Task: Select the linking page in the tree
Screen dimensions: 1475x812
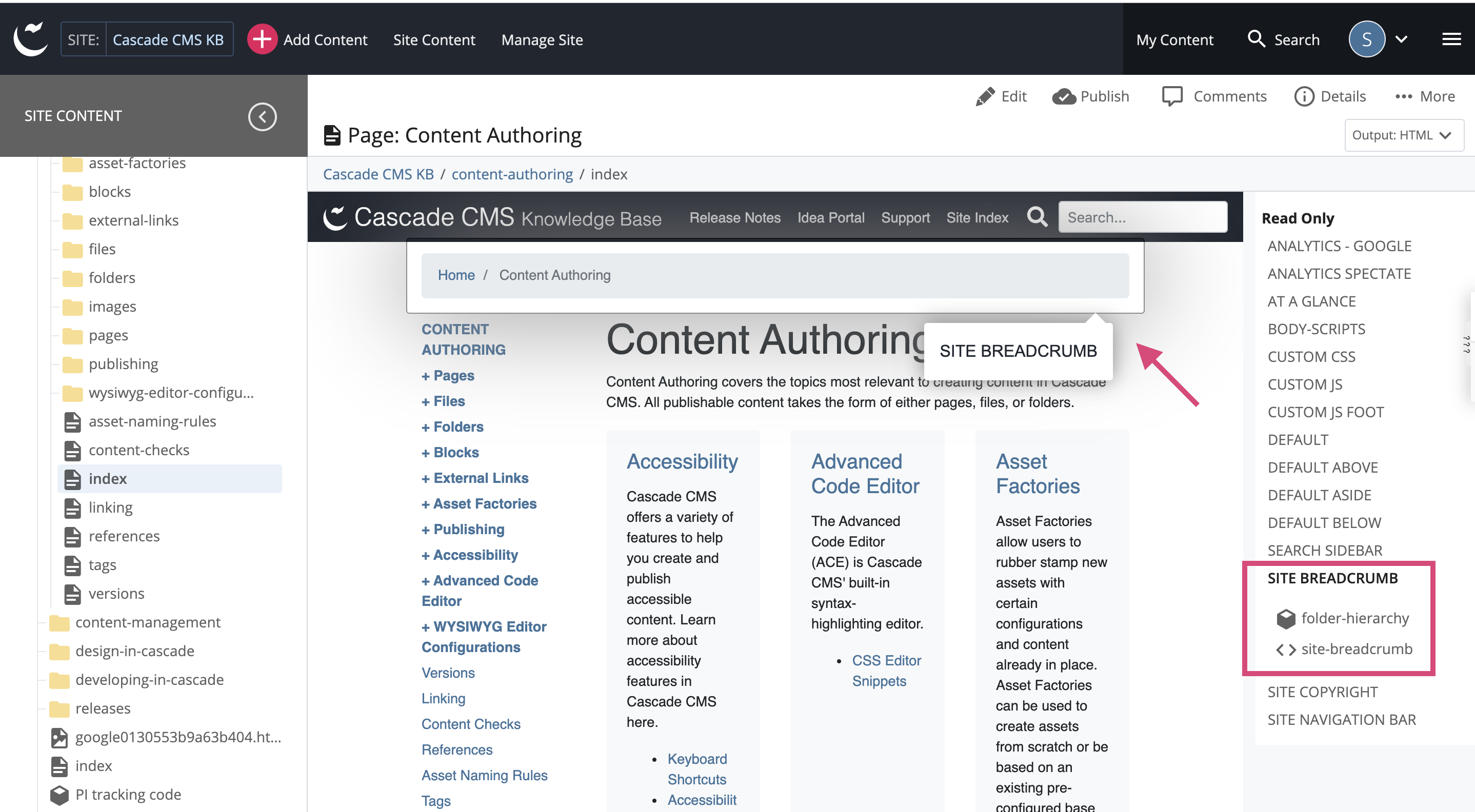Action: click(110, 507)
